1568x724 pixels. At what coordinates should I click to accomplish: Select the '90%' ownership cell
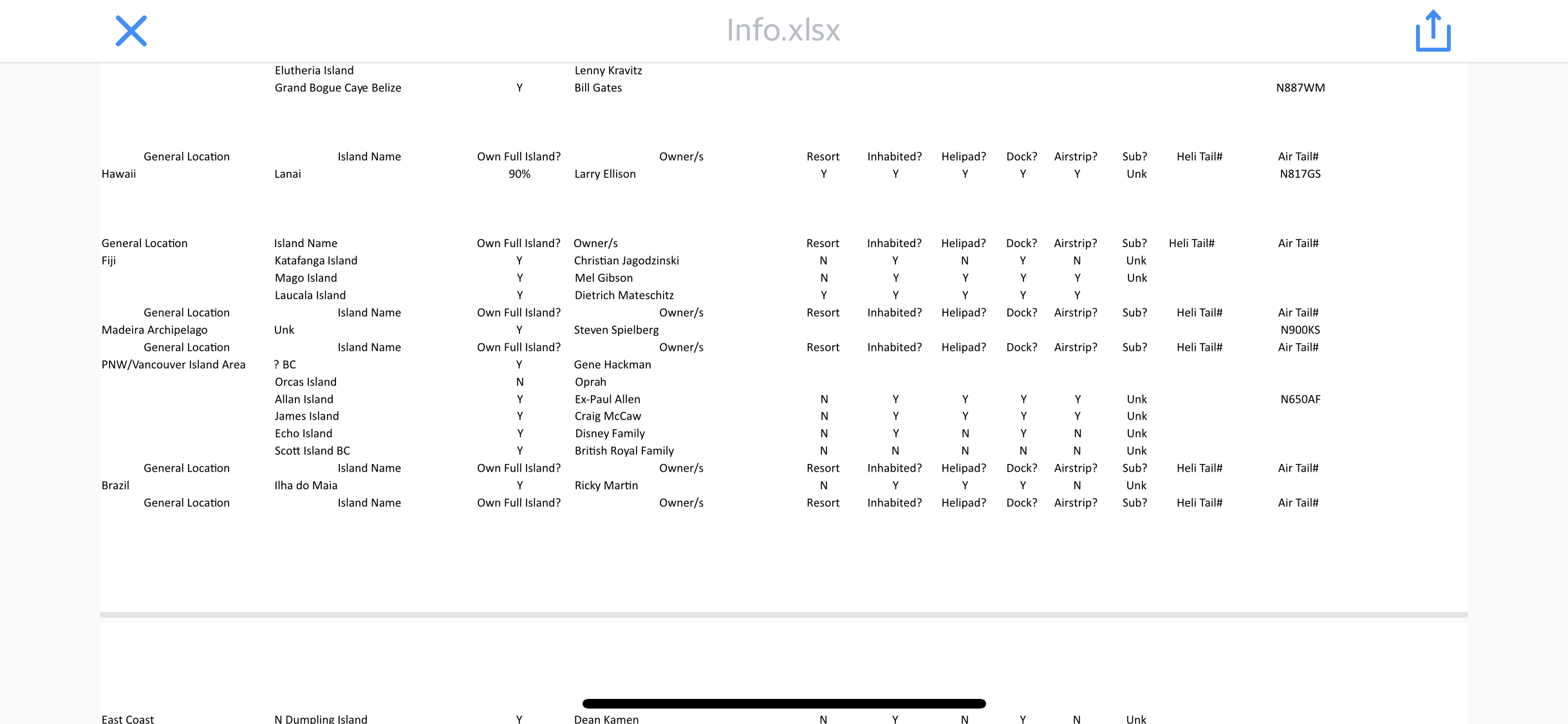click(x=519, y=174)
